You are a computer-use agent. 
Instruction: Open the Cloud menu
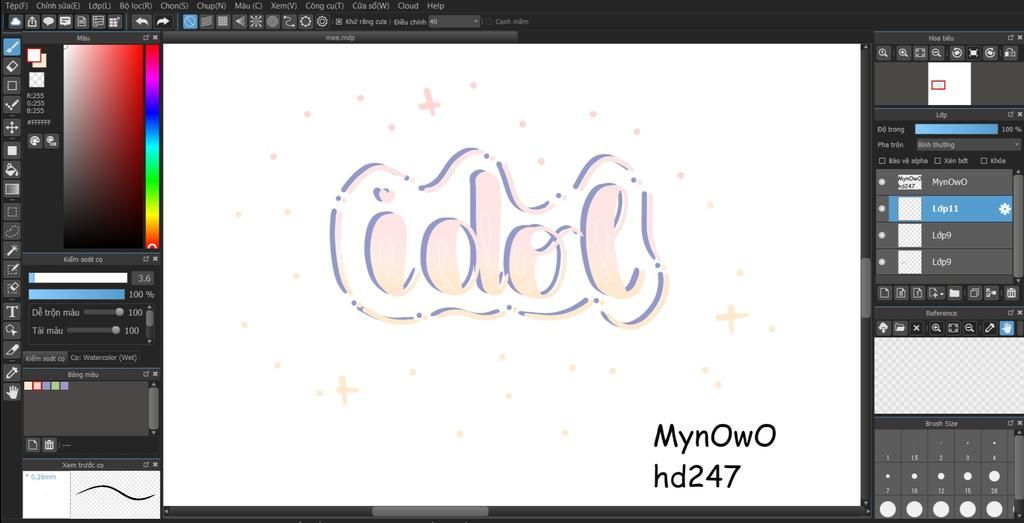click(408, 6)
